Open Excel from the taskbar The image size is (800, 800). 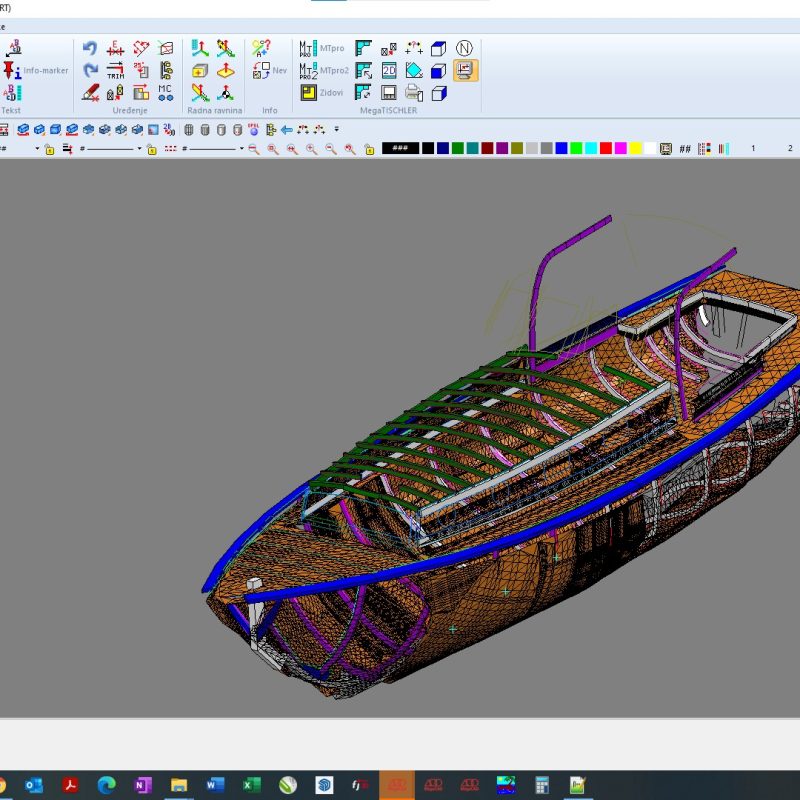pos(251,784)
